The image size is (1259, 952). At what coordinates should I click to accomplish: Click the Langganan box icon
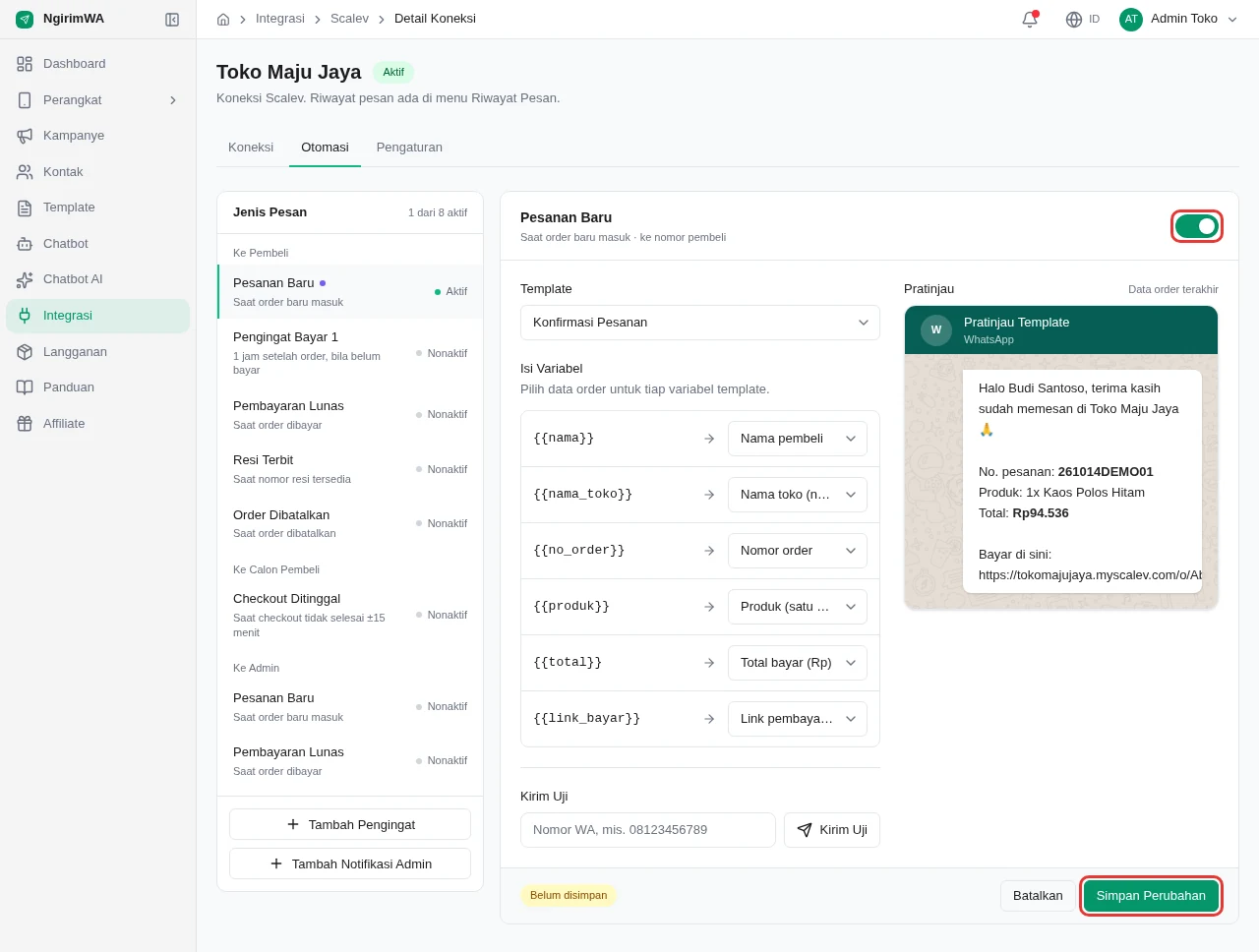[x=25, y=352]
